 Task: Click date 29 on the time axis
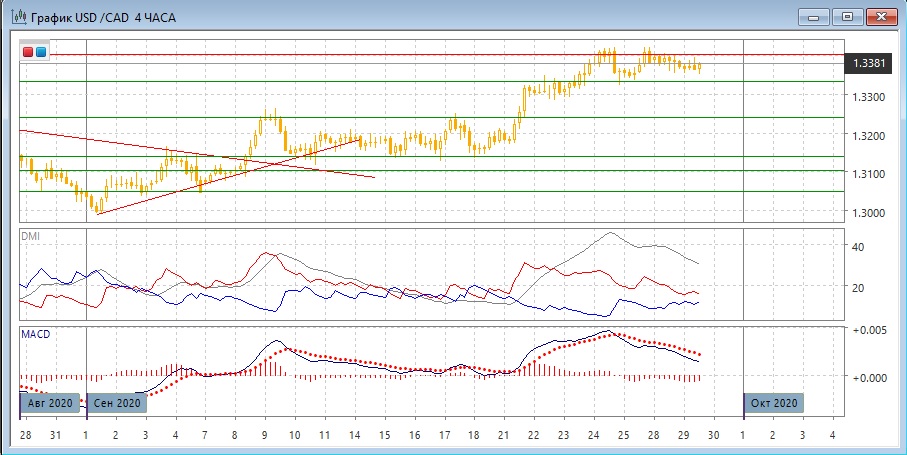point(682,436)
